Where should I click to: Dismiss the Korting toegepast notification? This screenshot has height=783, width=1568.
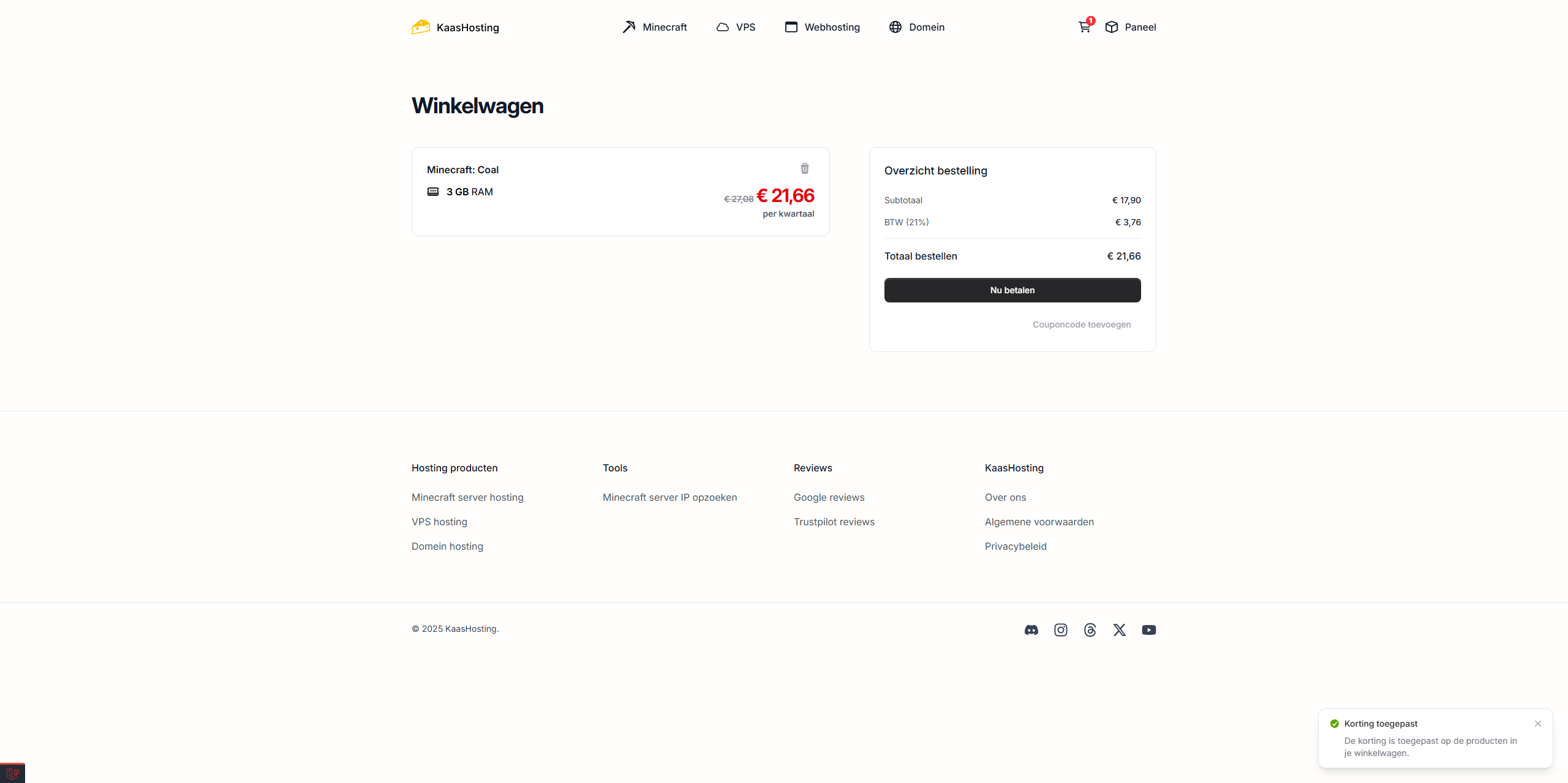(1538, 724)
